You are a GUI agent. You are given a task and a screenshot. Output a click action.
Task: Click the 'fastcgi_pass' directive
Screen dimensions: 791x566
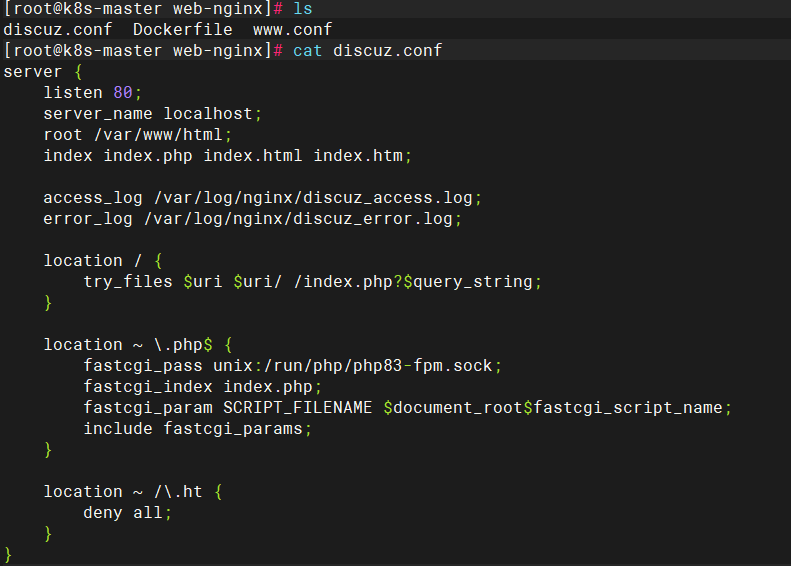point(143,366)
